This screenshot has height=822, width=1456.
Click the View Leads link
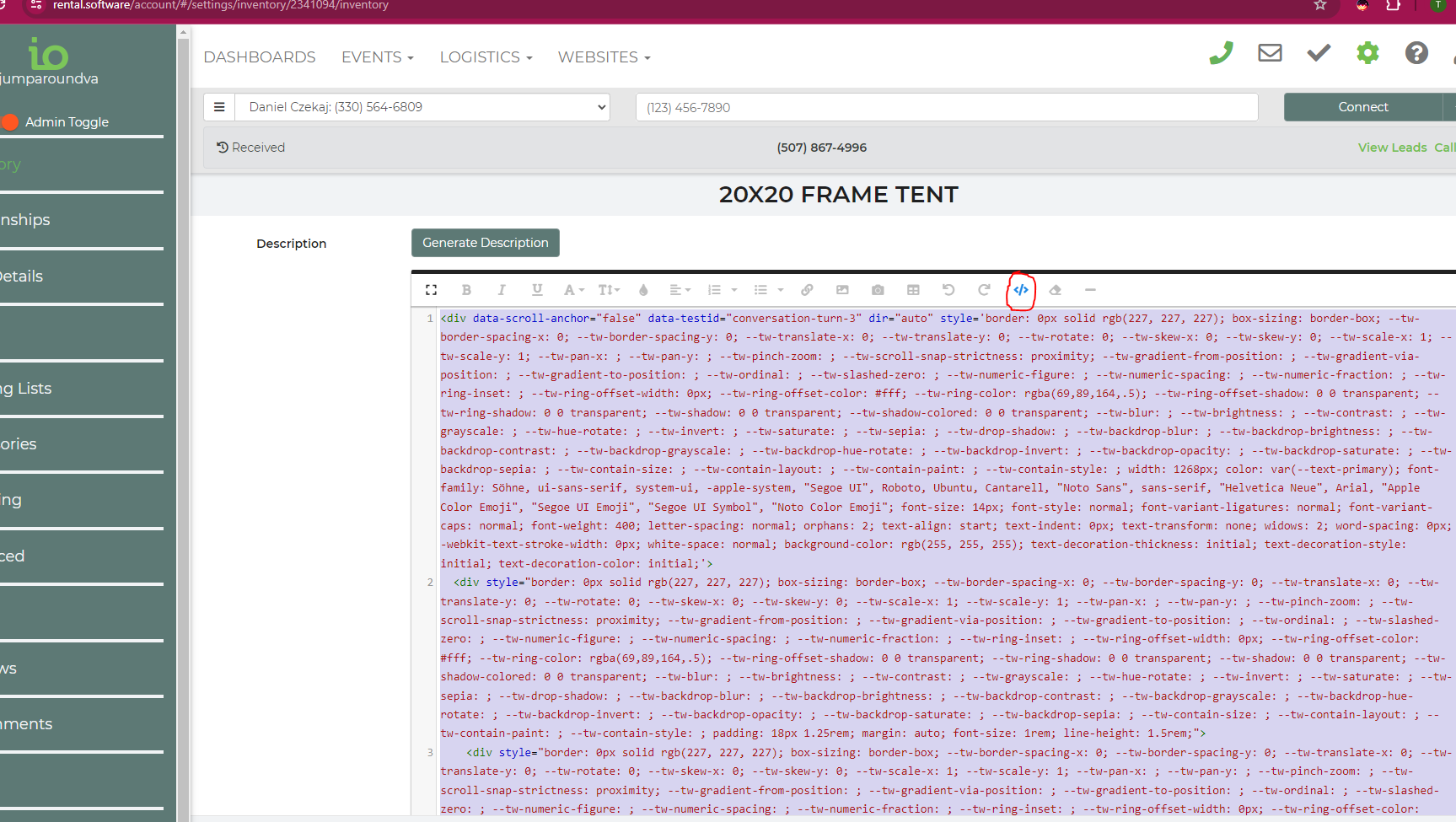(1392, 148)
